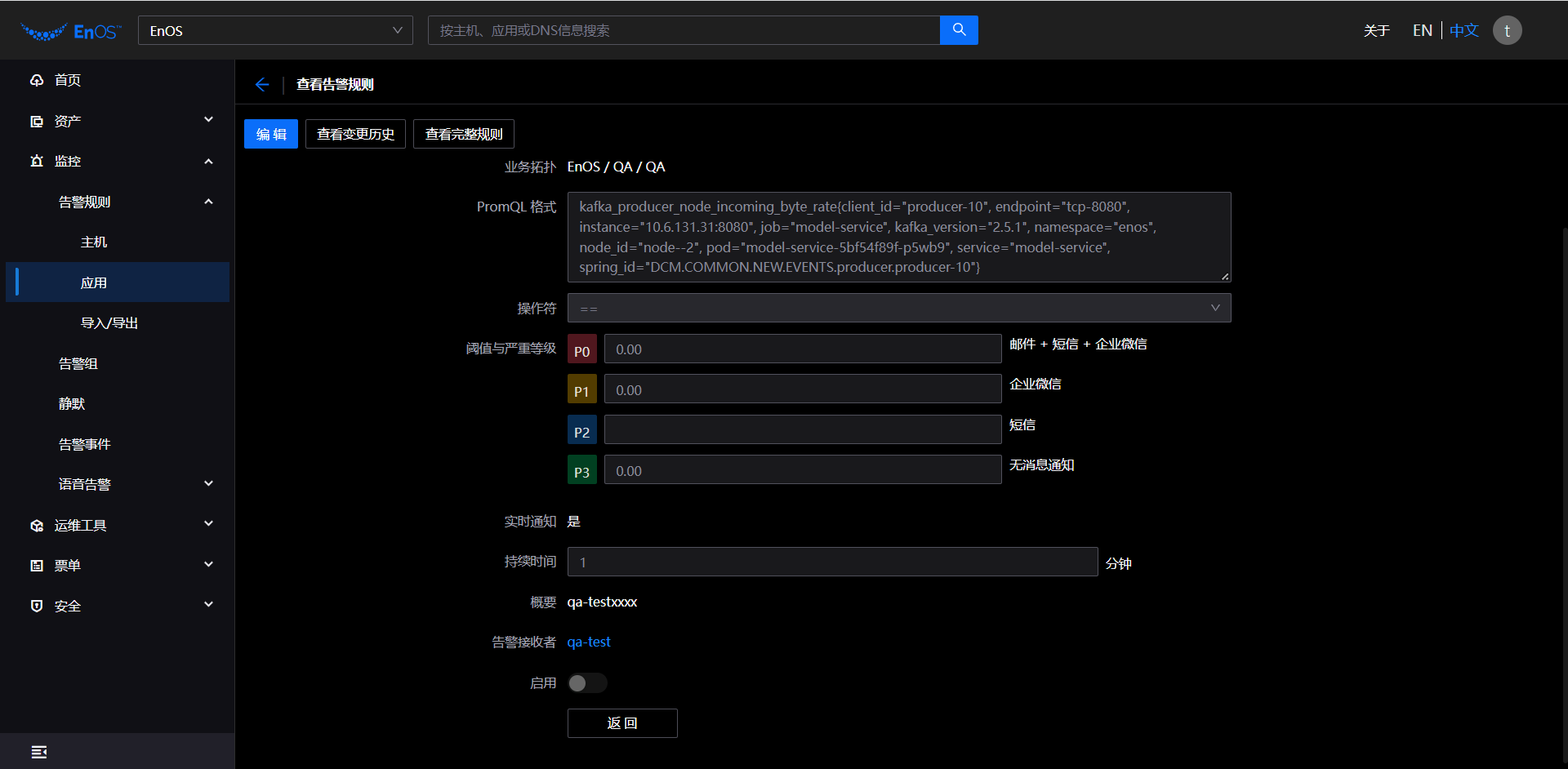Open the operator (操作符) dropdown
1568x769 pixels.
click(x=898, y=309)
